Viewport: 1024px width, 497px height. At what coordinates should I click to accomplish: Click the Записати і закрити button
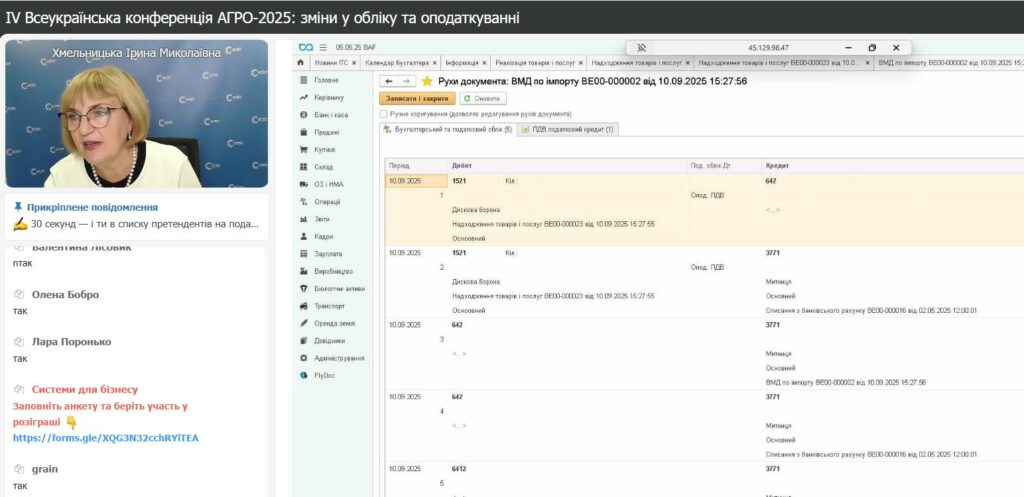click(417, 98)
